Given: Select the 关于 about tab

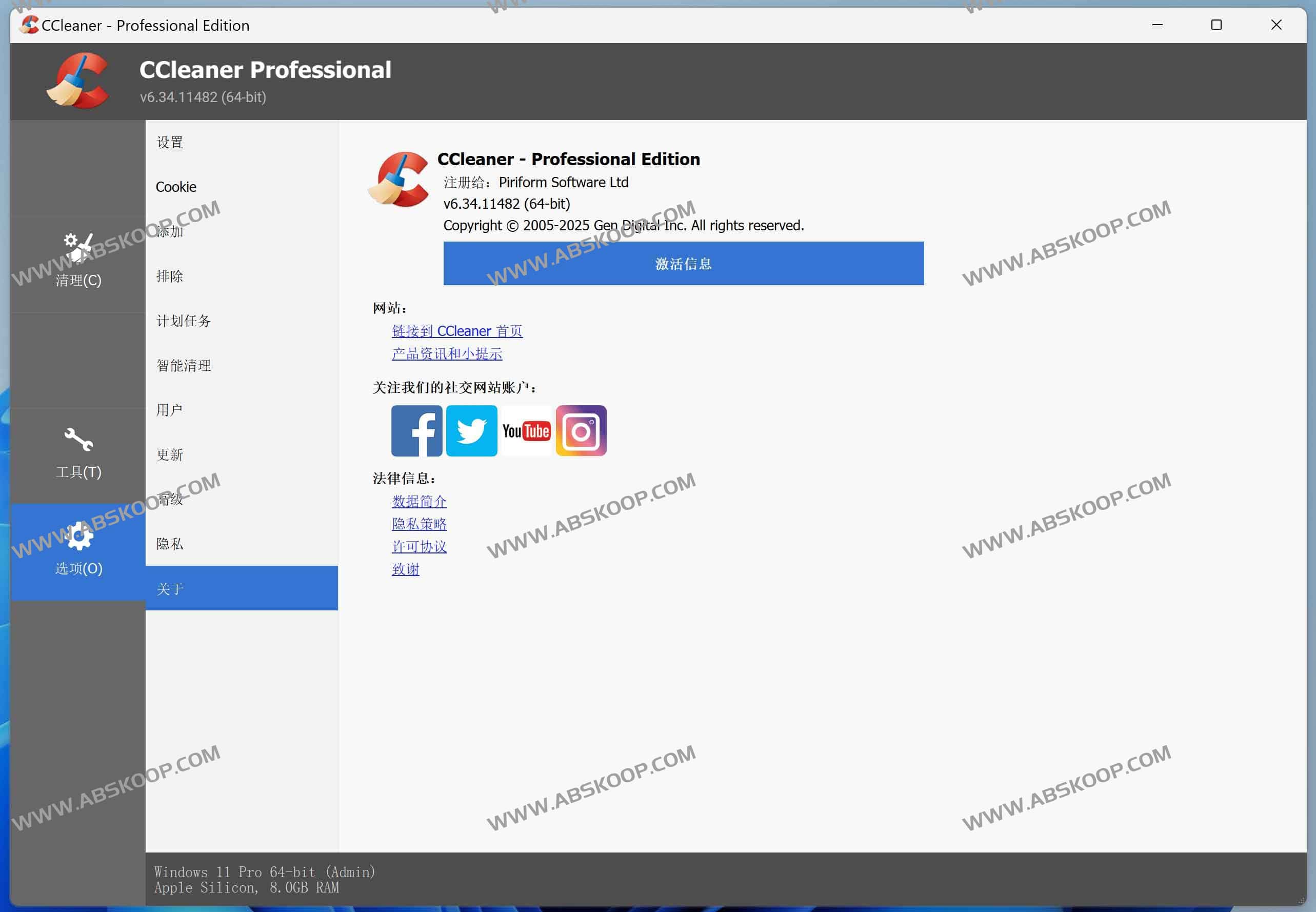Looking at the screenshot, I should point(170,588).
